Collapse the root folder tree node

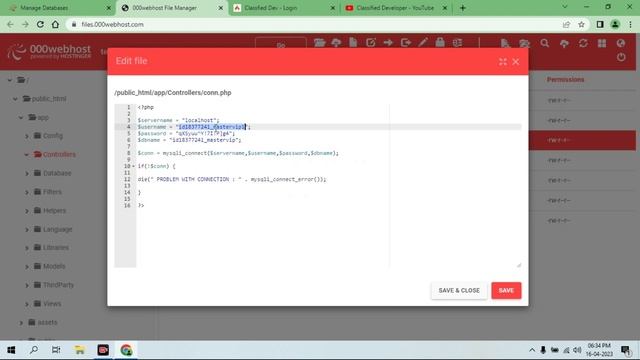click(10, 80)
